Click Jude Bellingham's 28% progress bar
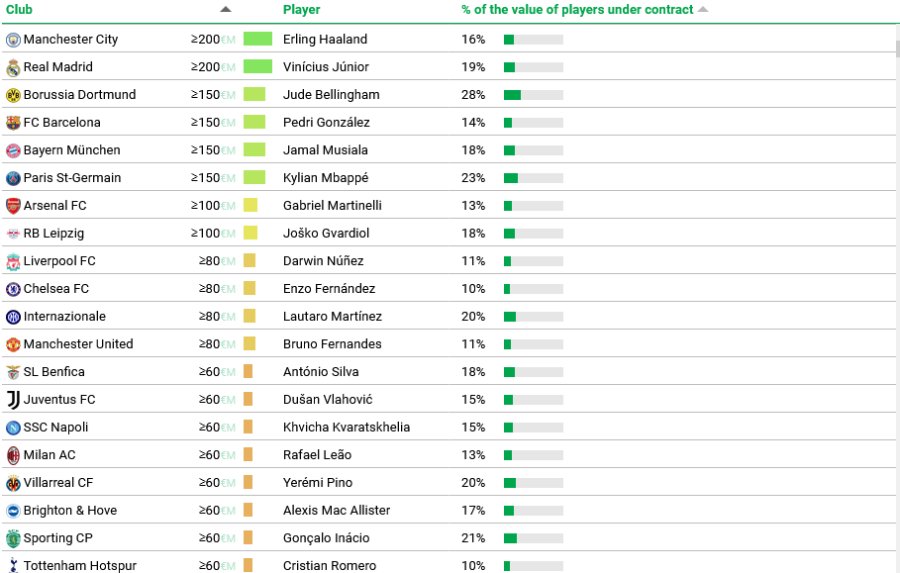The width and height of the screenshot is (900, 573). (533, 95)
